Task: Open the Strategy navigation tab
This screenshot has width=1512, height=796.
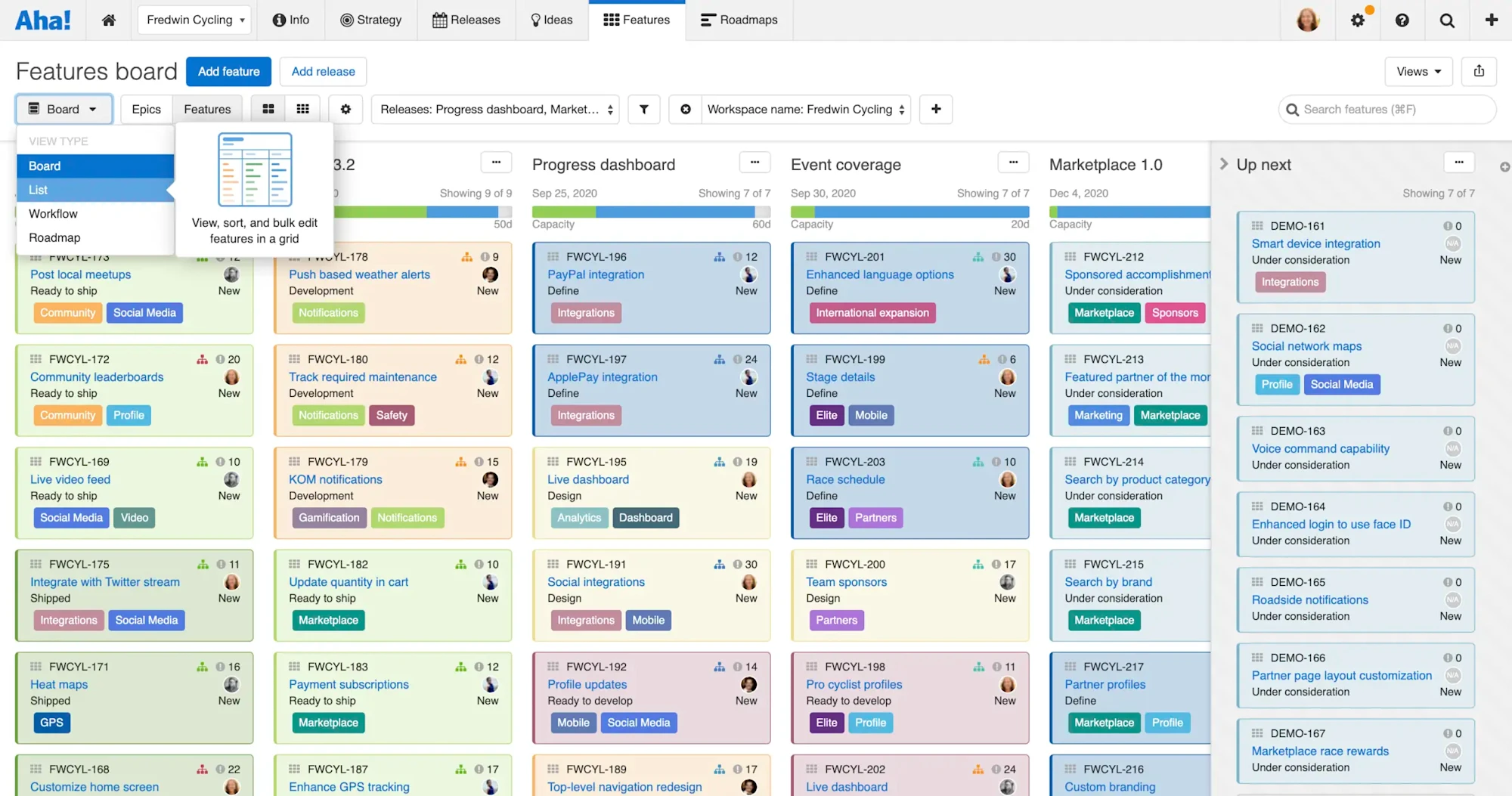Action: [371, 20]
